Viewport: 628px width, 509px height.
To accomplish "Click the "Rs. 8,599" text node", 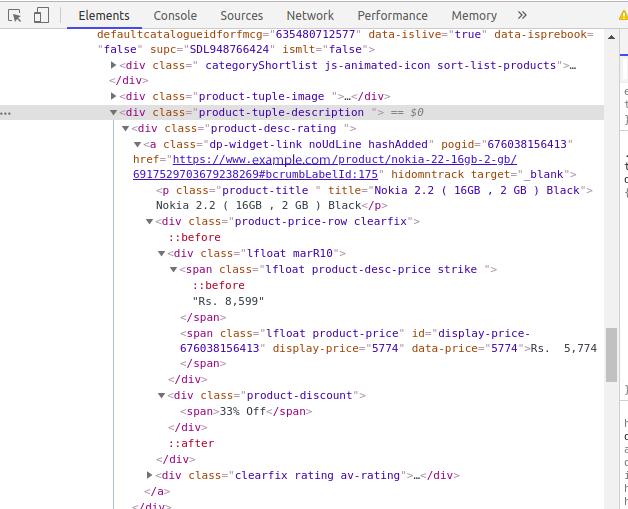I will tap(228, 301).
